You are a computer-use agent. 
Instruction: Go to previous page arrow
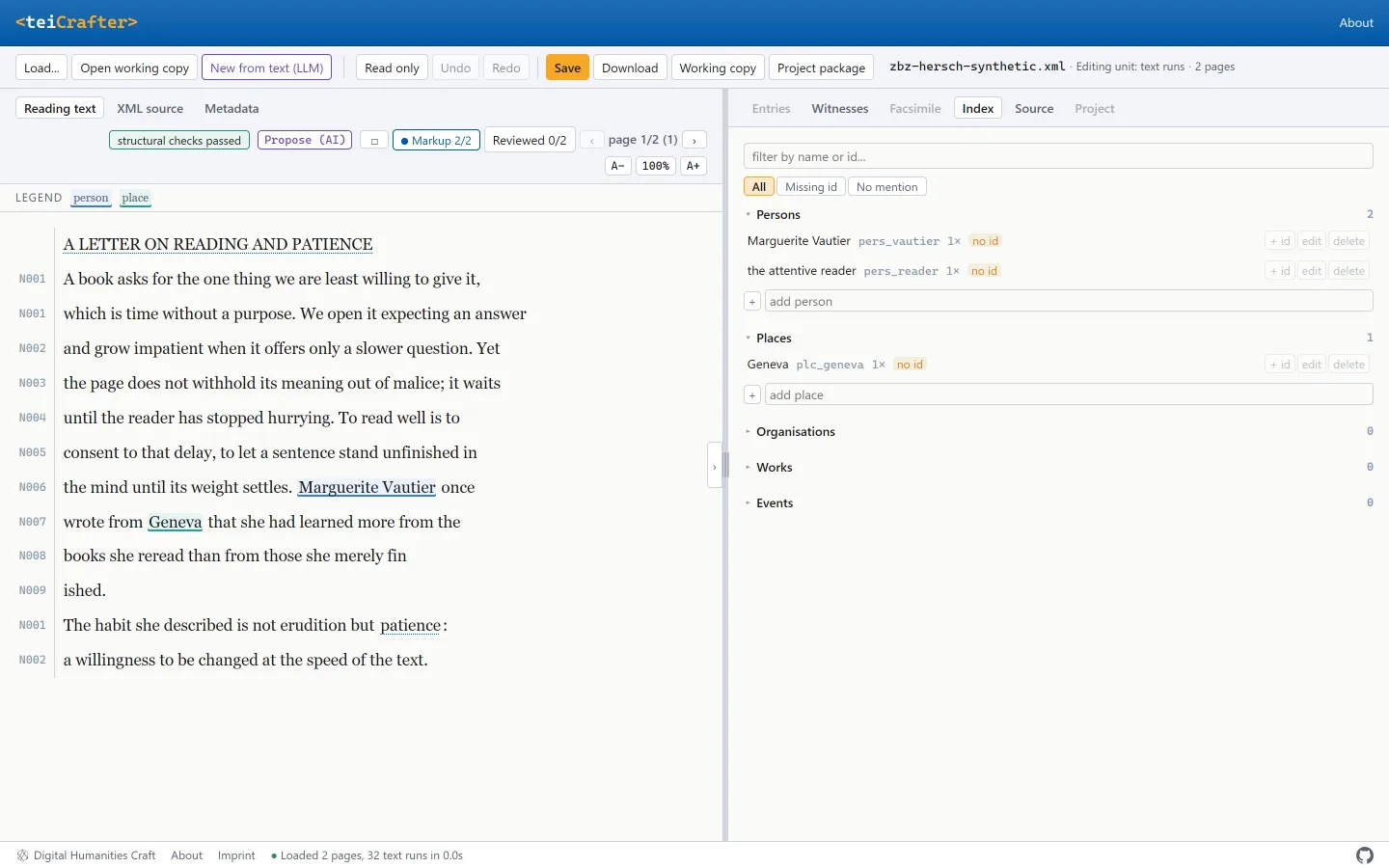(591, 141)
